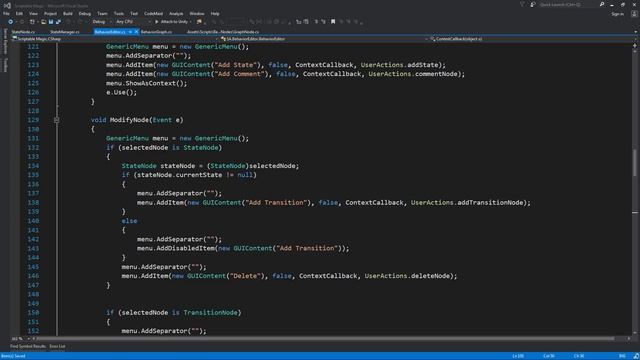Click the icon right of Attach to Unity

click(199, 22)
